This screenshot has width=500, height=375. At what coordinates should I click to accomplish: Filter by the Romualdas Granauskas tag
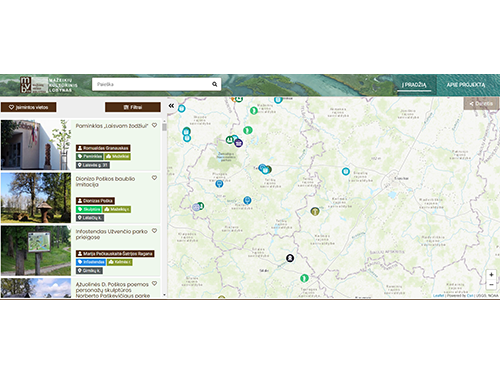click(x=103, y=148)
